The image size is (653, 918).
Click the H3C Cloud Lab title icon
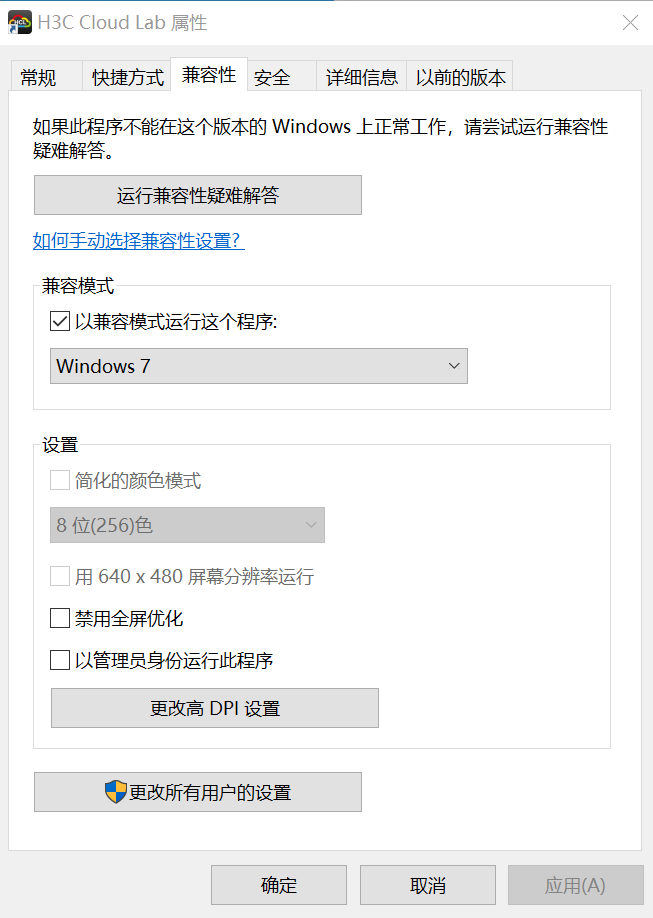tap(20, 22)
